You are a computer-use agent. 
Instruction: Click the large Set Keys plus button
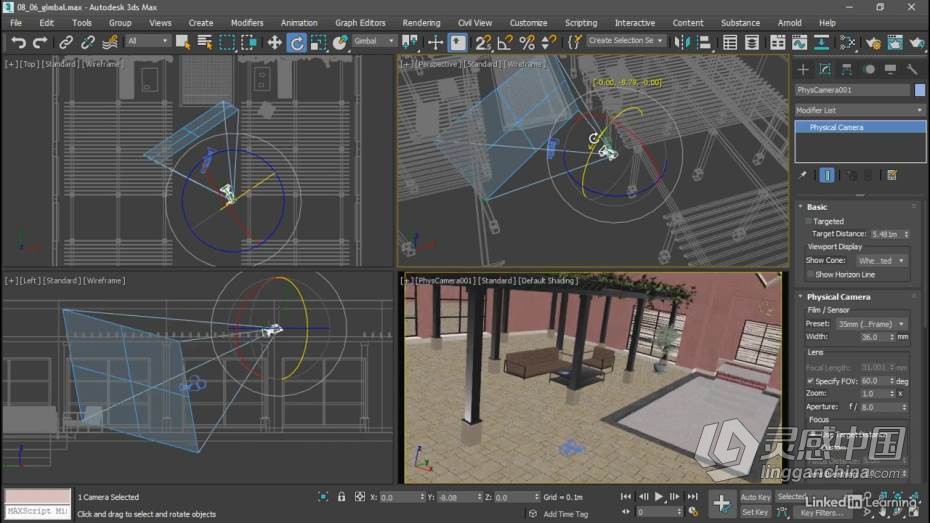(x=722, y=504)
